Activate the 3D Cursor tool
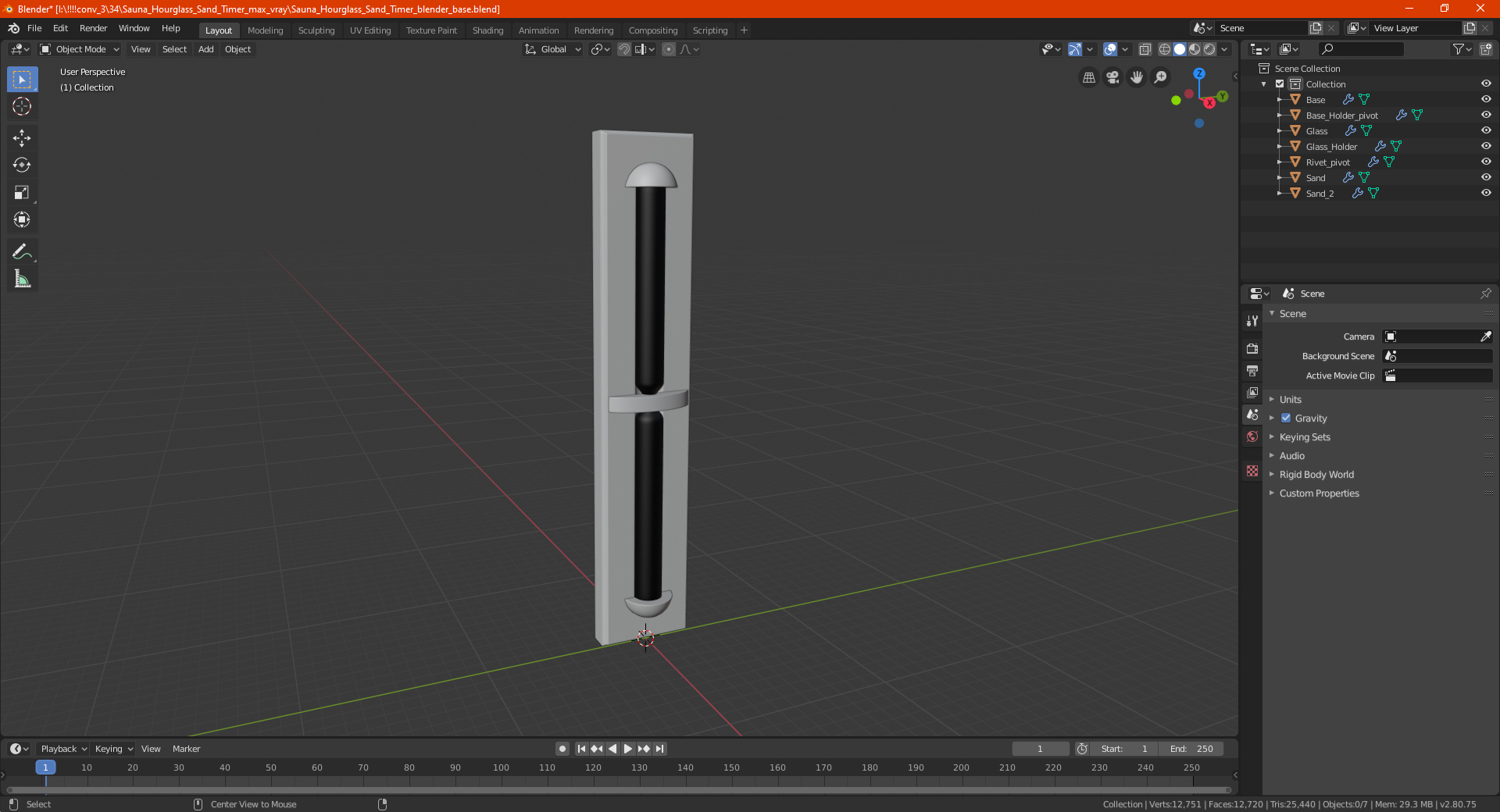 click(22, 106)
